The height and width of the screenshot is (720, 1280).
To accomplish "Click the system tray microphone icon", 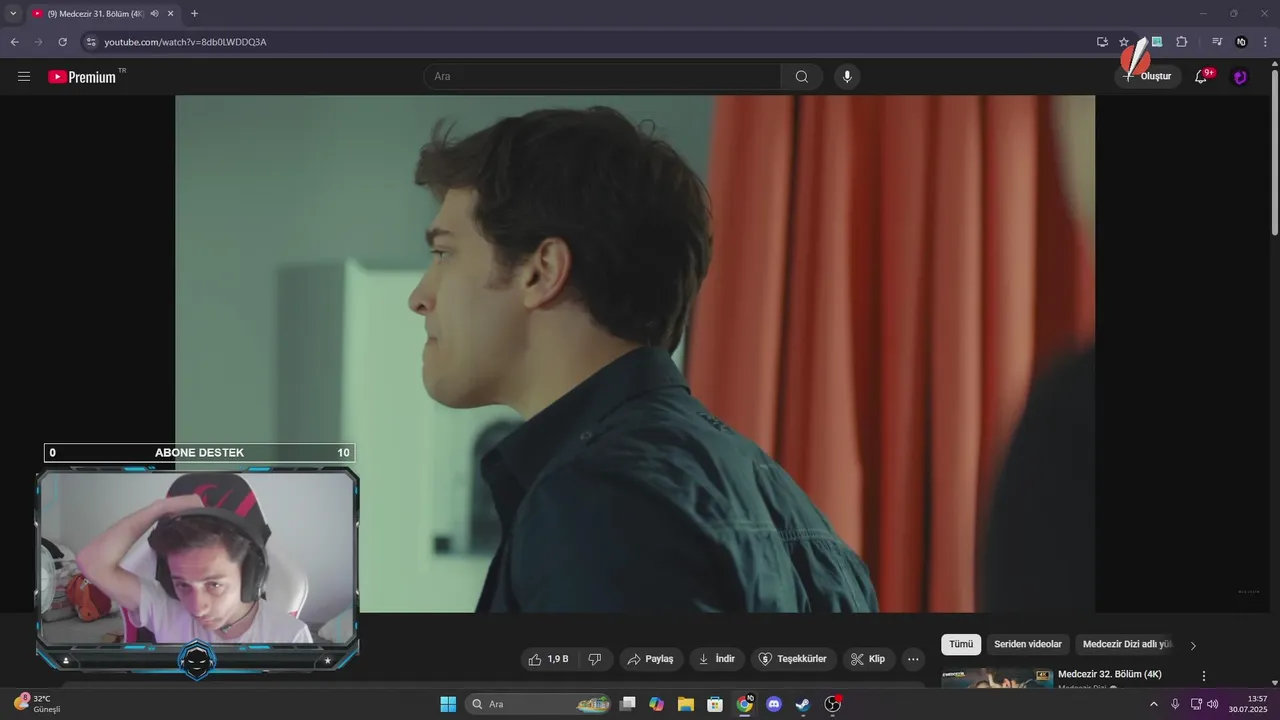I will [x=1175, y=704].
